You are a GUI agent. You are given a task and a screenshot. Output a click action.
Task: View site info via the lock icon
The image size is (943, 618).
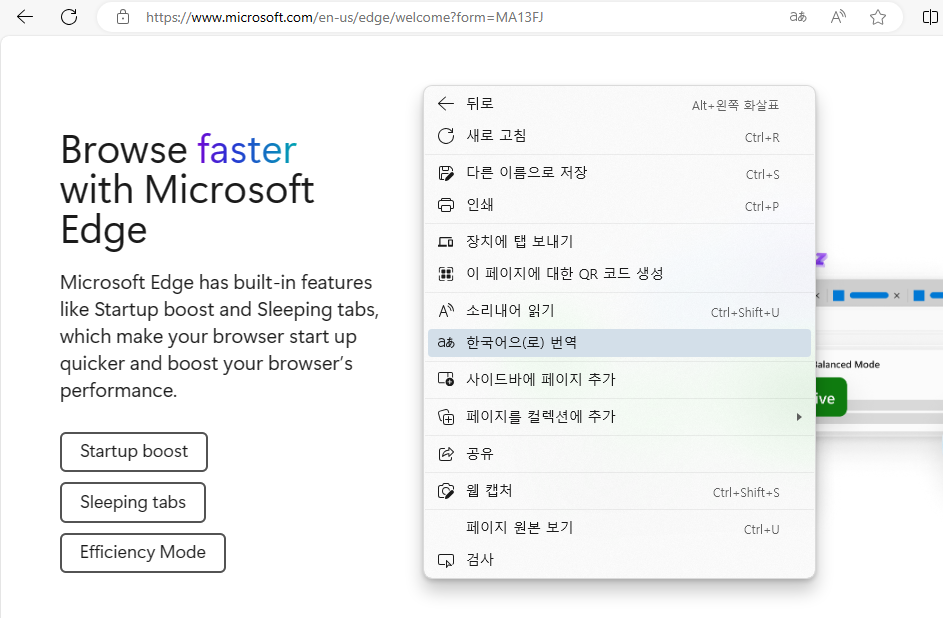[123, 17]
